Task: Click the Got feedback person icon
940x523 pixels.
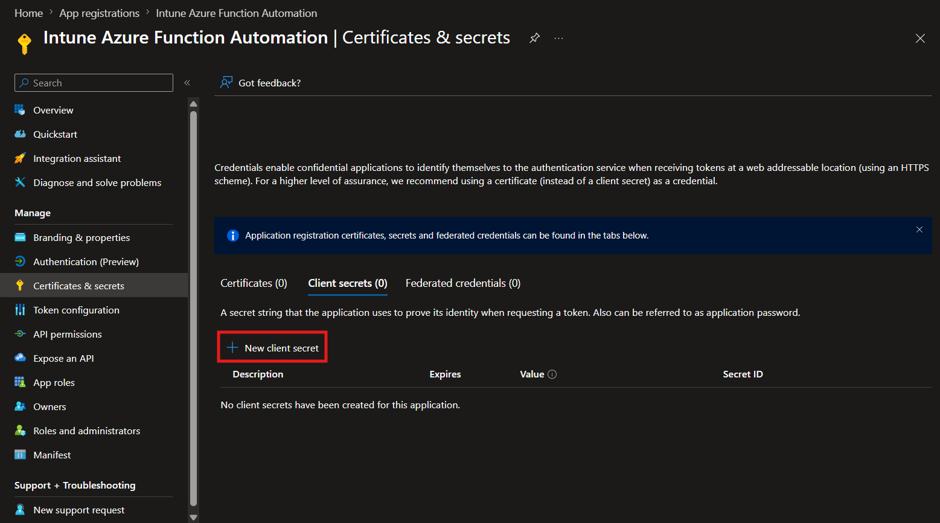Action: pos(226,82)
